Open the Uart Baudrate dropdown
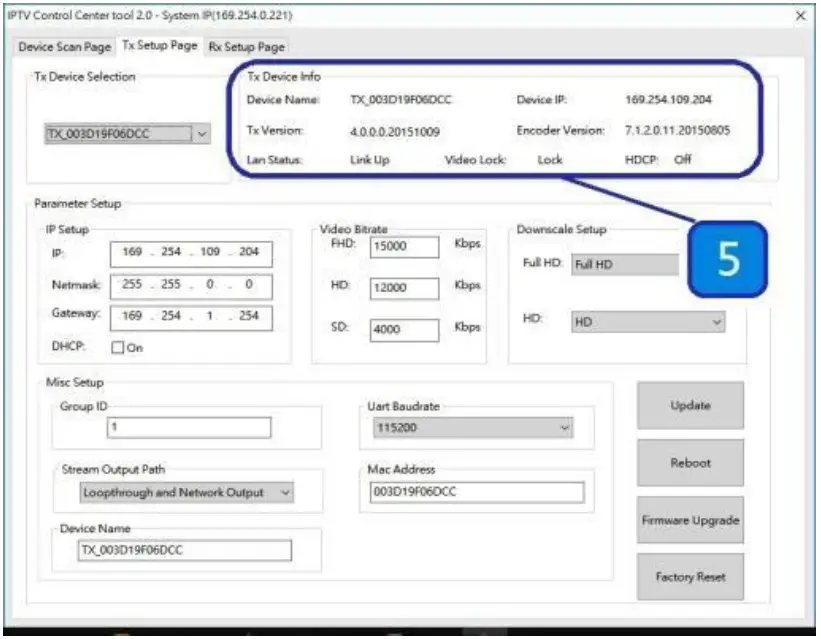 point(473,428)
